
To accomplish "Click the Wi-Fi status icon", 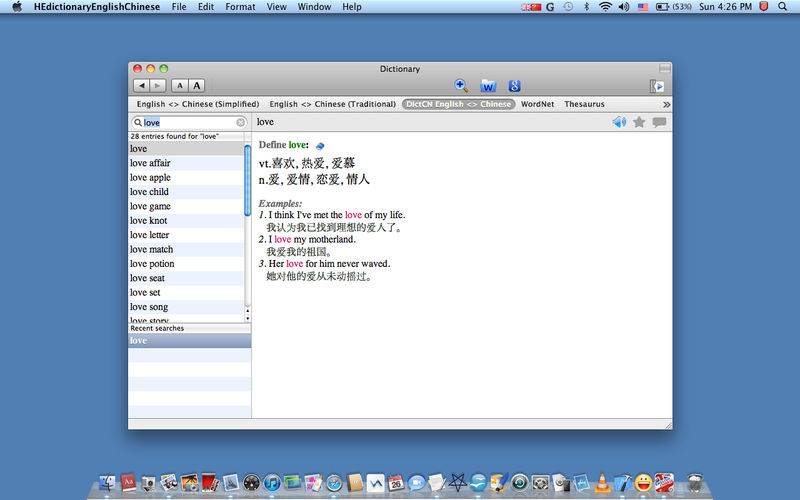I will coord(605,7).
